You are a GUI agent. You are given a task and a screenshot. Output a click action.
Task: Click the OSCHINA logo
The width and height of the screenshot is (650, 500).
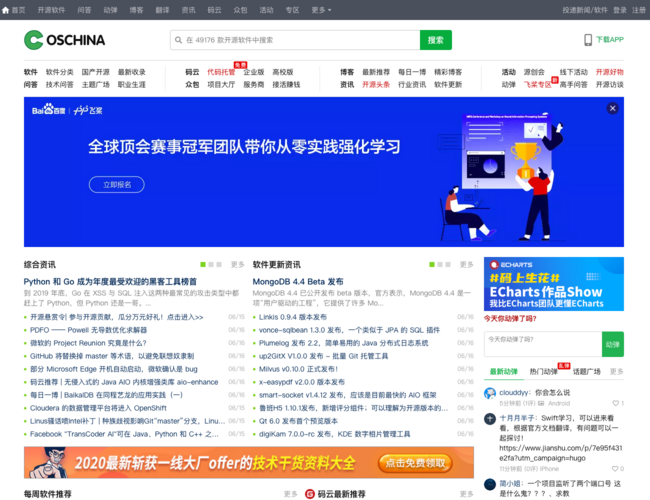coord(64,40)
